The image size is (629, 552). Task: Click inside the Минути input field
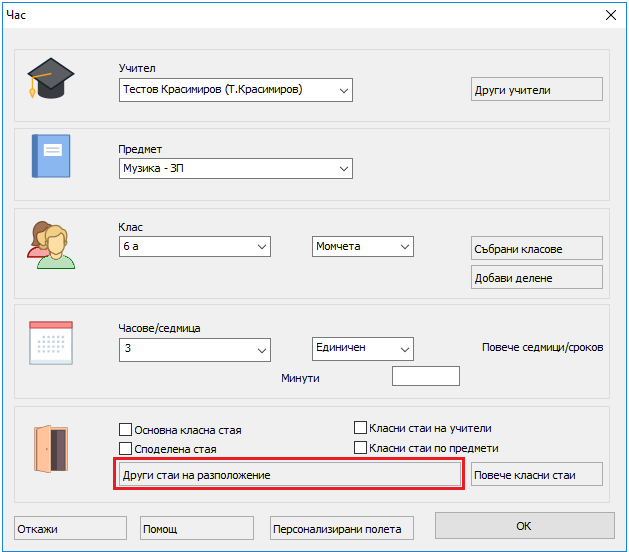(x=425, y=377)
